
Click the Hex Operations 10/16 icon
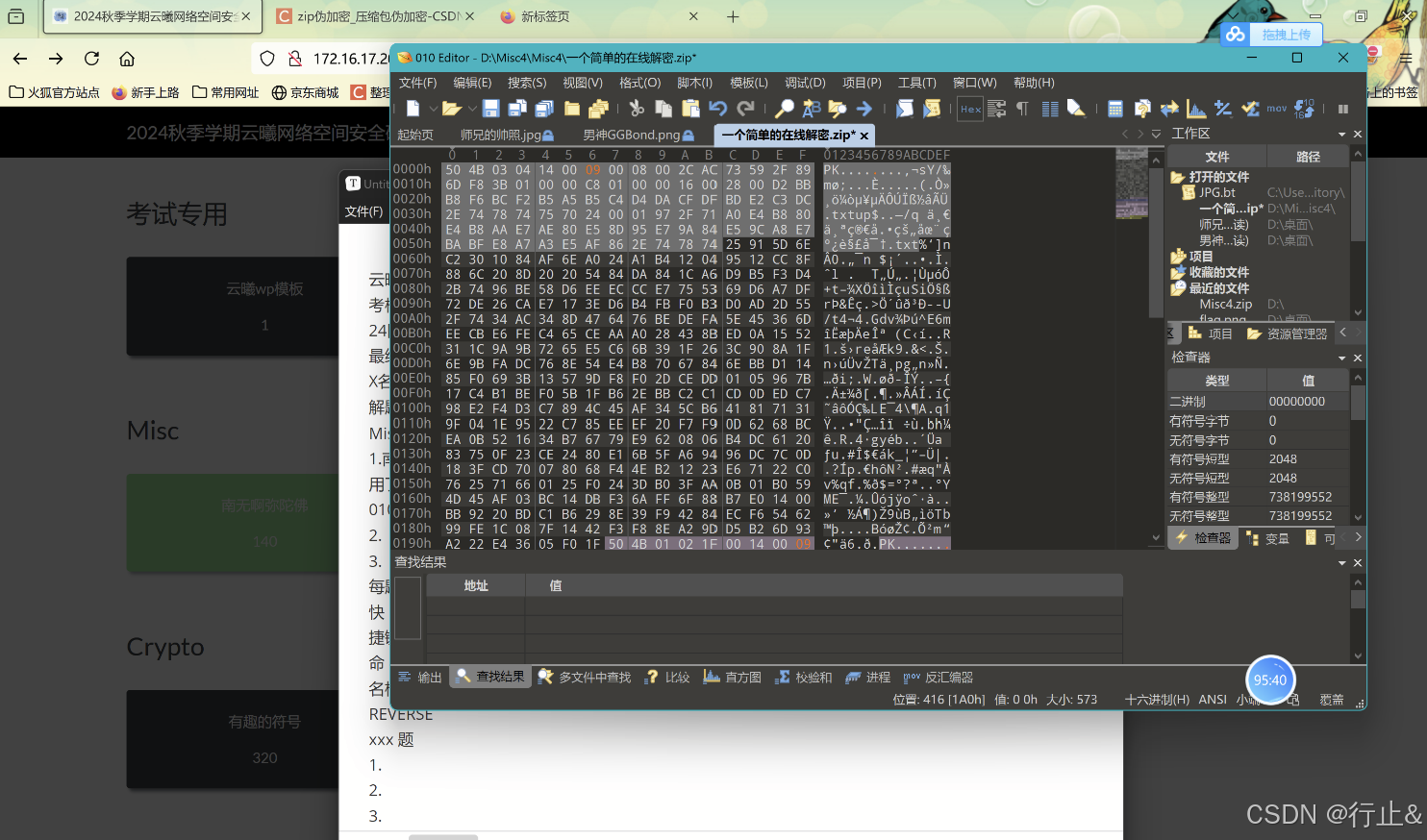click(x=1305, y=109)
